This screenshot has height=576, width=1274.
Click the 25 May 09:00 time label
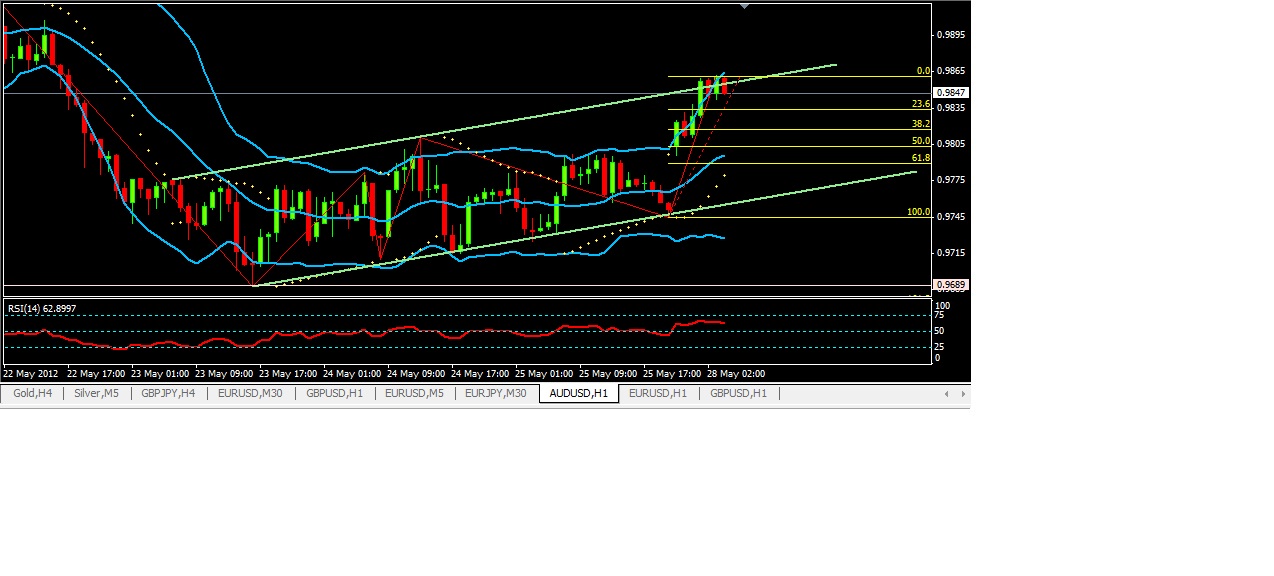[x=608, y=373]
